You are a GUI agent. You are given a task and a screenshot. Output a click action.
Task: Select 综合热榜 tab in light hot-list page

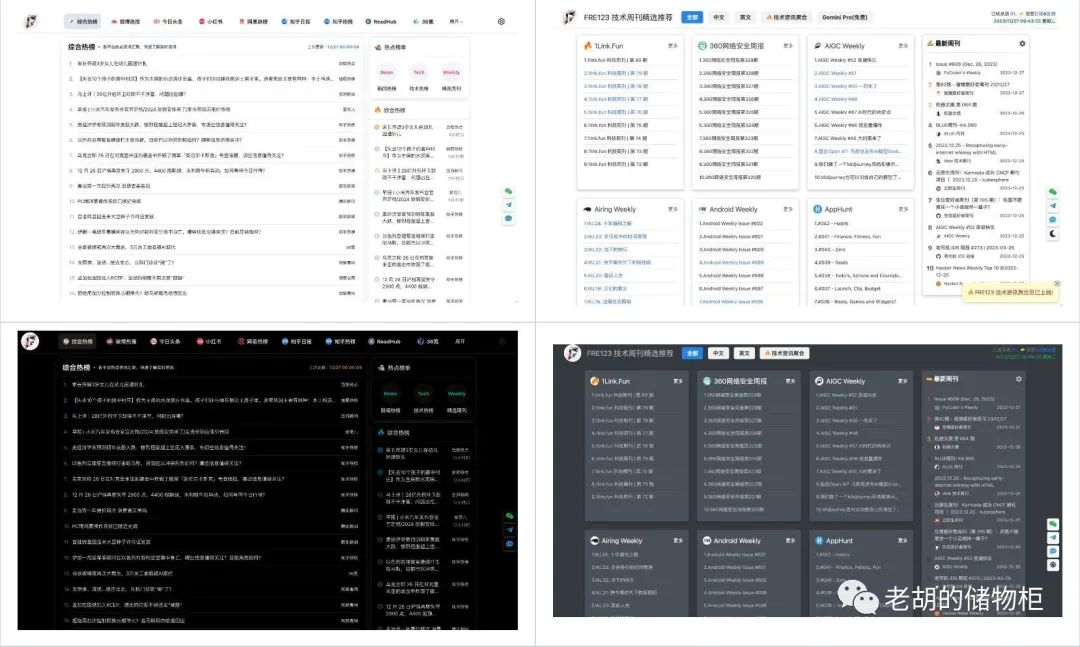click(83, 21)
